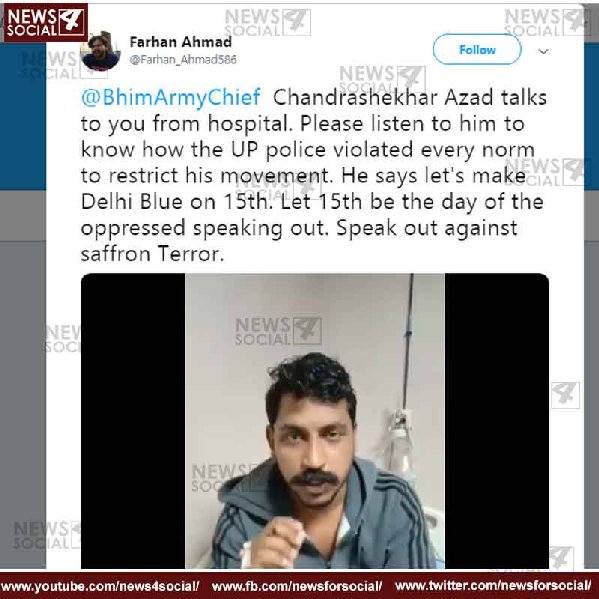Open the youtube.com/news4social link
Screen dimensions: 599x599
pyautogui.click(x=100, y=586)
